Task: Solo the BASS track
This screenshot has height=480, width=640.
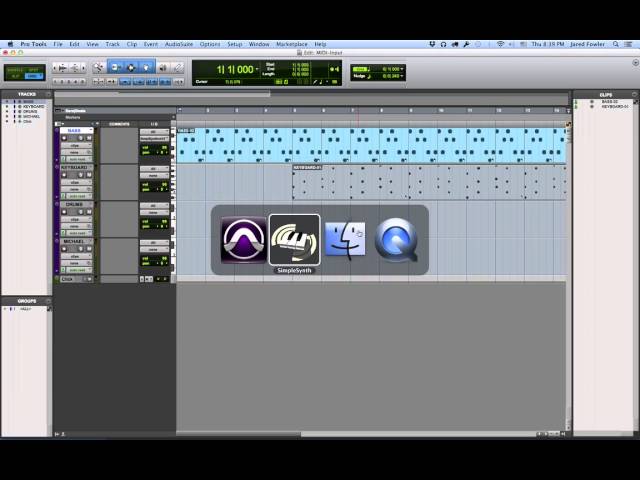Action: 80,138
